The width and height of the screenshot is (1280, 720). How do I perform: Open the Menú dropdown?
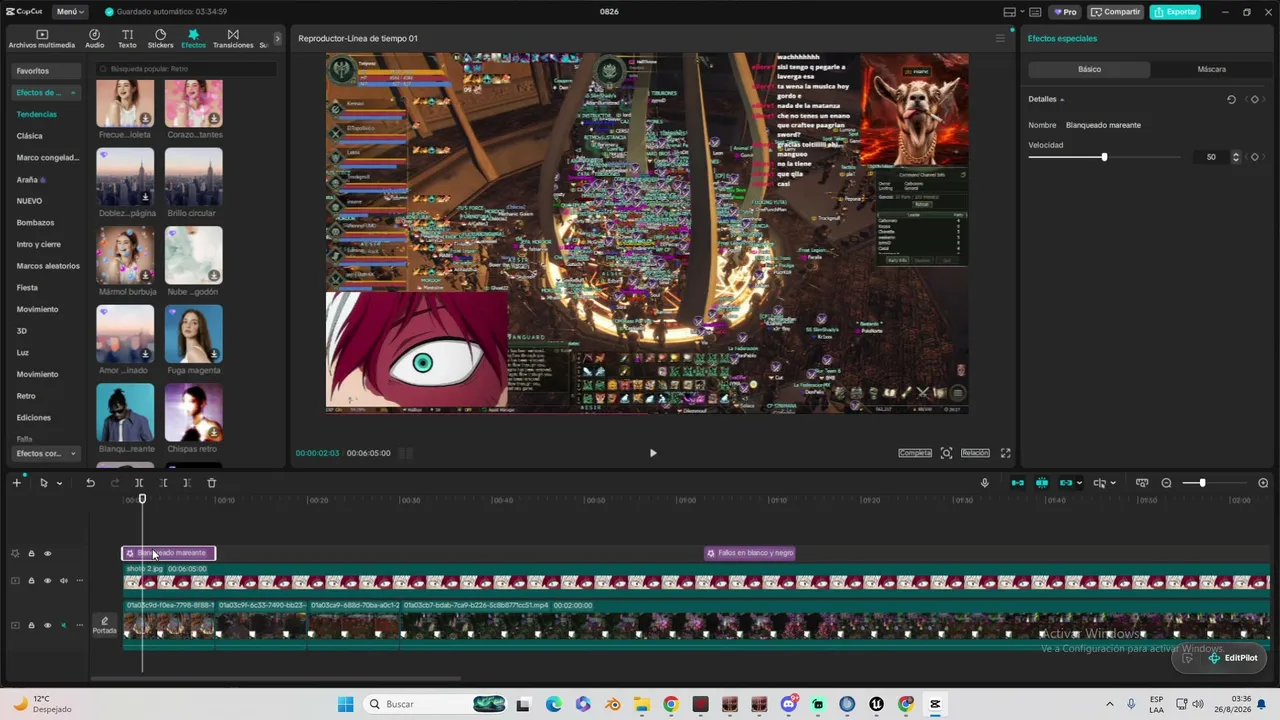pyautogui.click(x=70, y=12)
